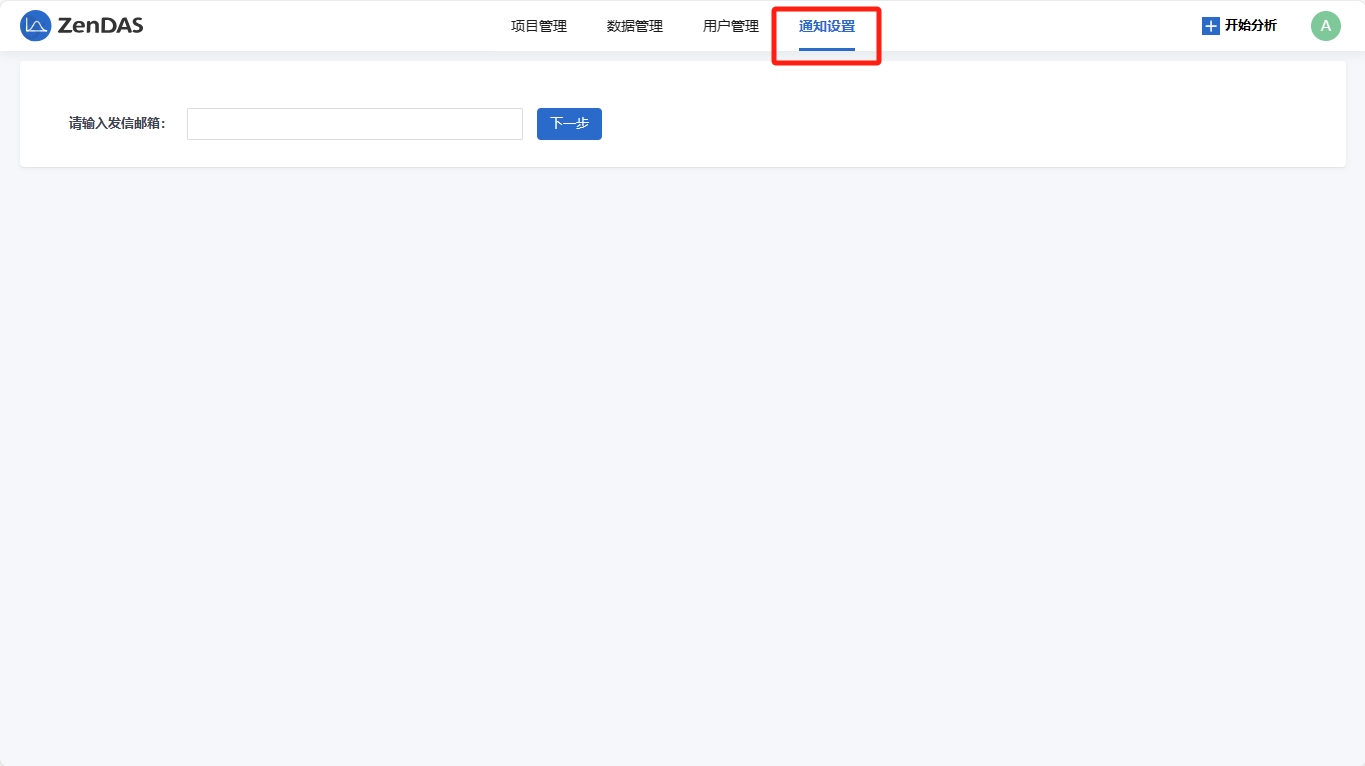
Task: Click the 请输入发信邮箱 field label
Action: [x=117, y=124]
